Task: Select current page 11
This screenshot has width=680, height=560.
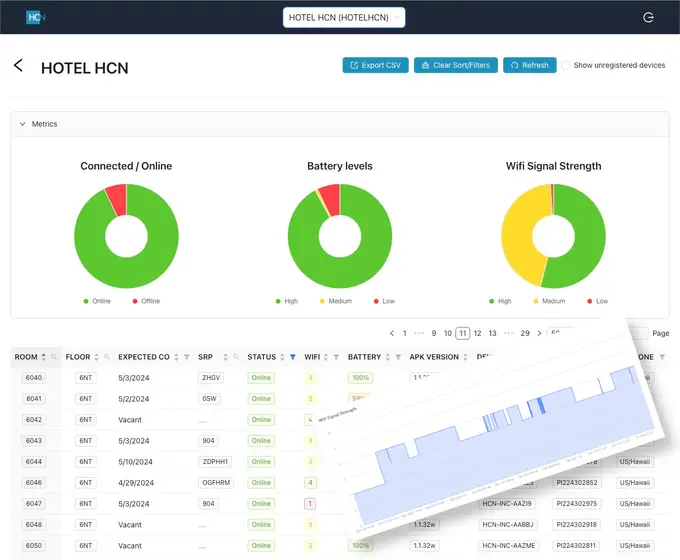Action: pyautogui.click(x=463, y=333)
